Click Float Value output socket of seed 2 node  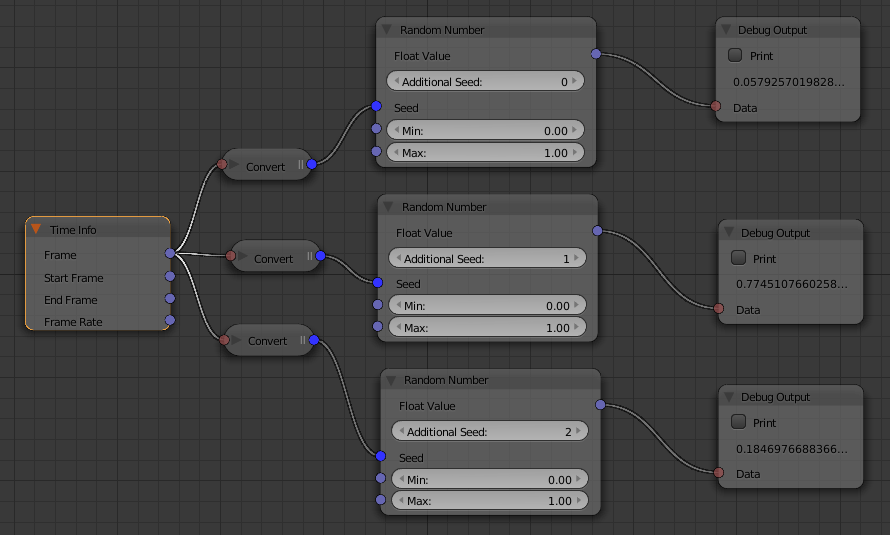tap(601, 405)
